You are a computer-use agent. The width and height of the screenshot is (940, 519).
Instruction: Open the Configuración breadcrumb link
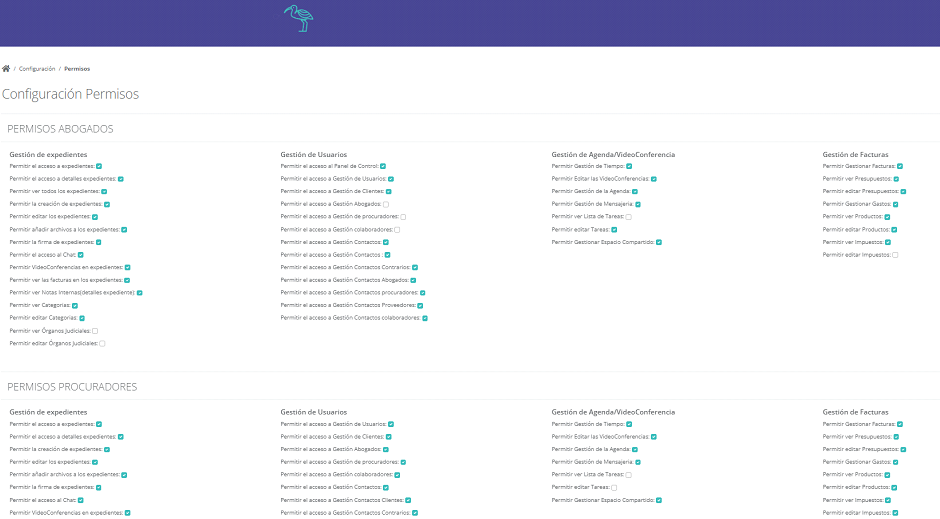37,69
